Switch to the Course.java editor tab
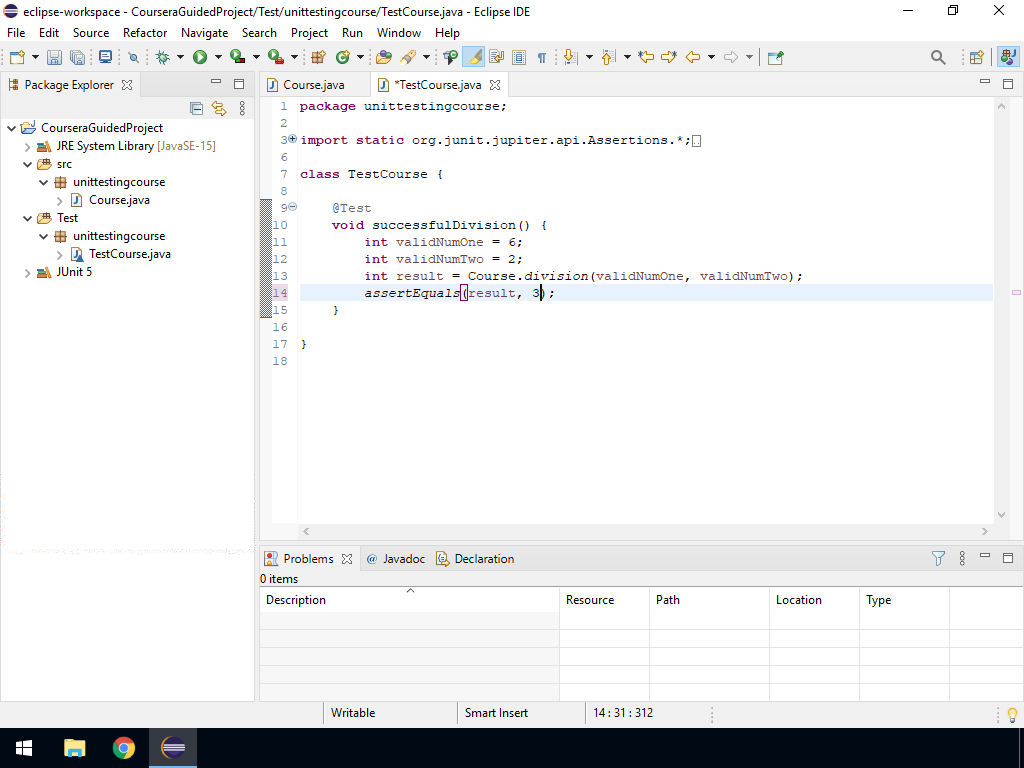The image size is (1024, 768). [x=313, y=85]
